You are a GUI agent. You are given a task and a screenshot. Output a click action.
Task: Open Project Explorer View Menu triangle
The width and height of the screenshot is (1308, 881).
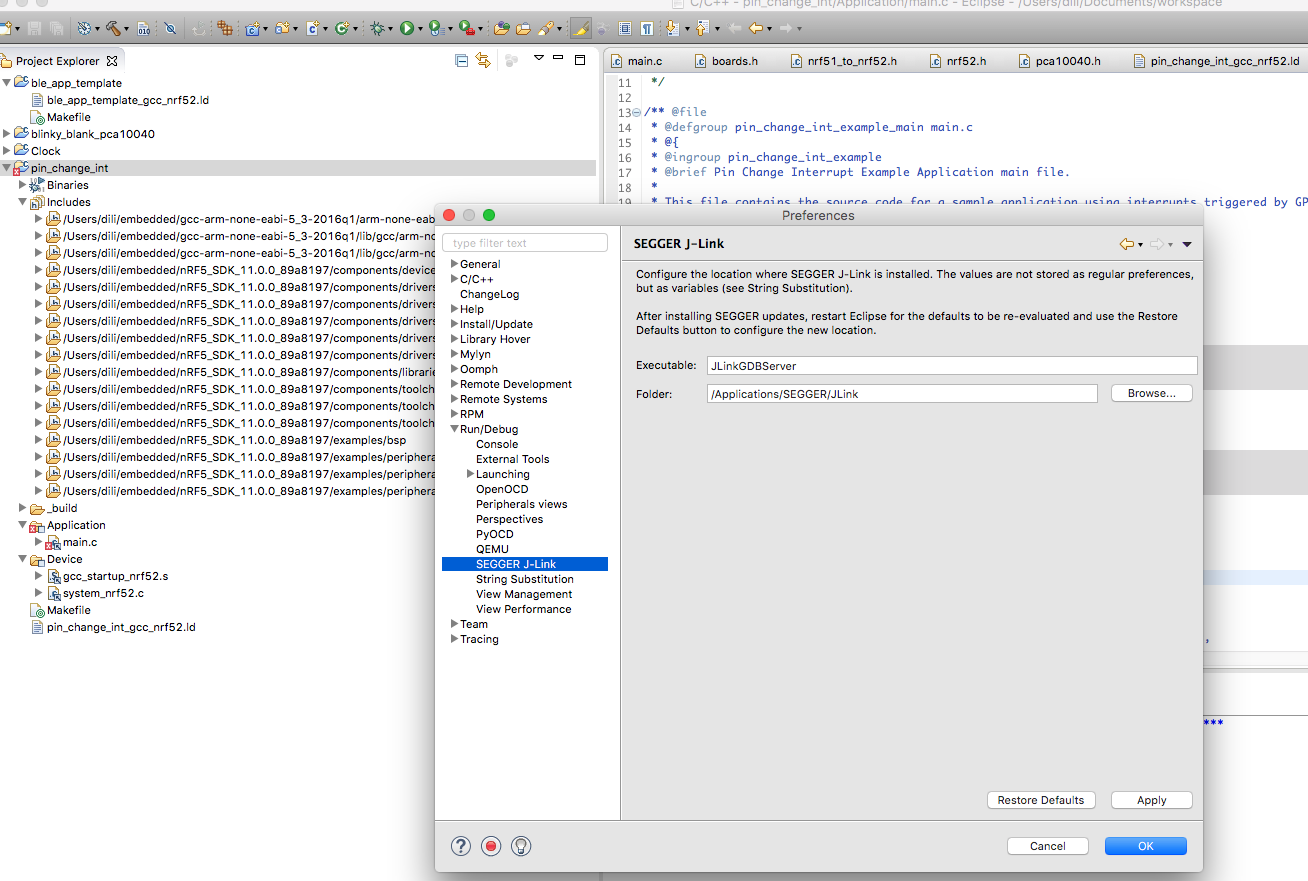point(538,59)
